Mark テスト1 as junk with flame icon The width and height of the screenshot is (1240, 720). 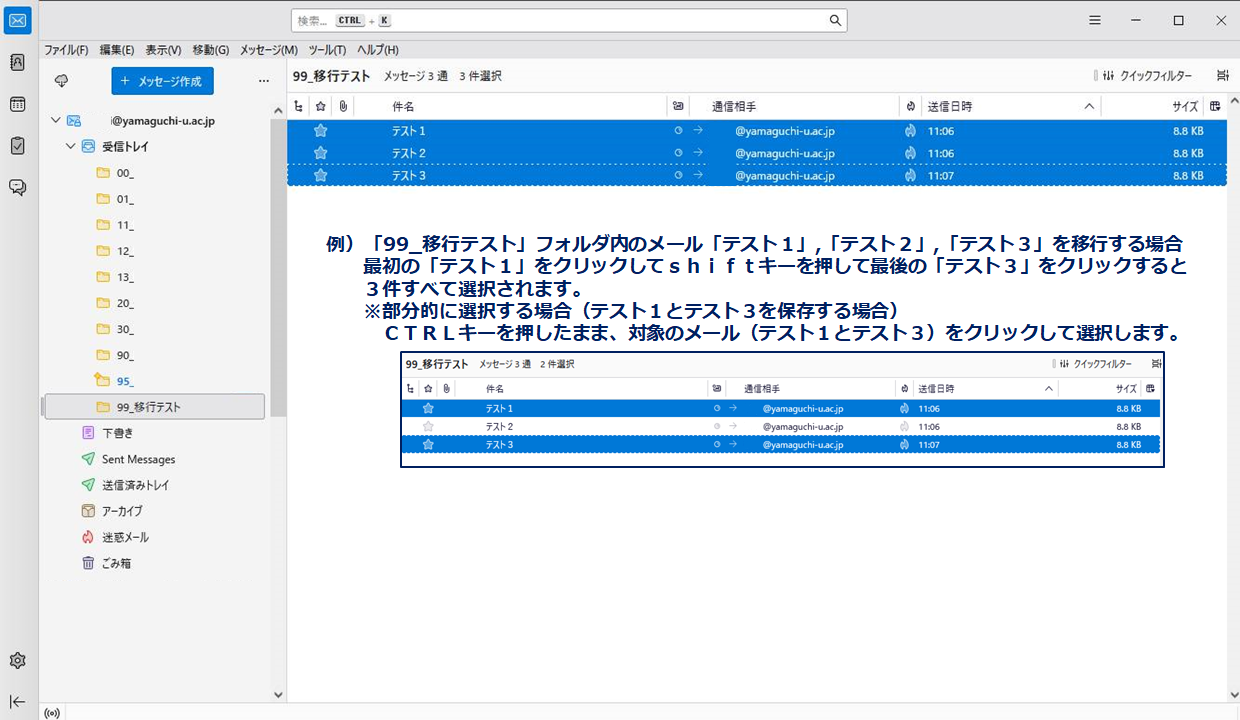pos(910,131)
